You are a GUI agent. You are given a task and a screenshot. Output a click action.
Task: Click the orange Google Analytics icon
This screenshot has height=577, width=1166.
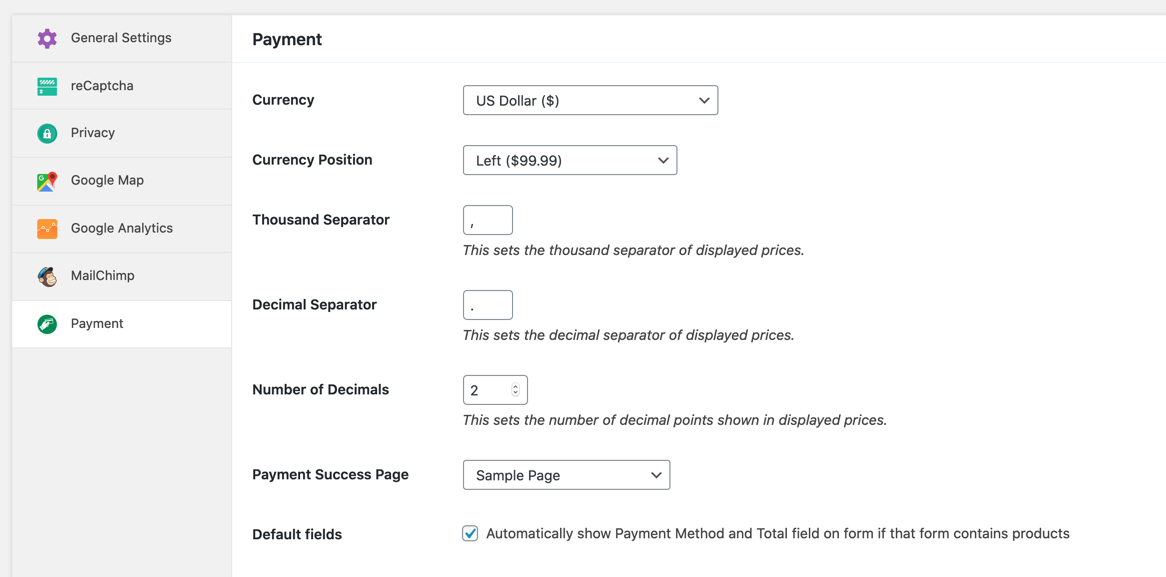[47, 229]
